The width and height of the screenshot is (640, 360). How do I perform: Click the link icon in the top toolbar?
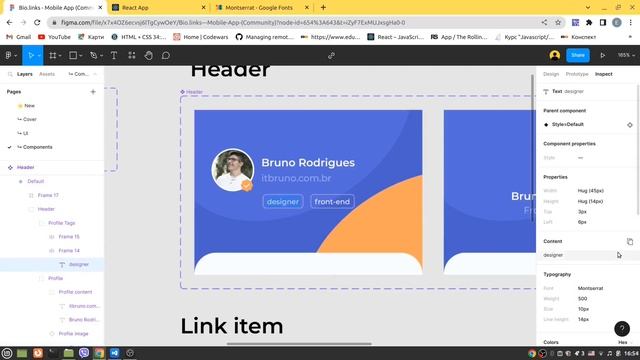[331, 56]
